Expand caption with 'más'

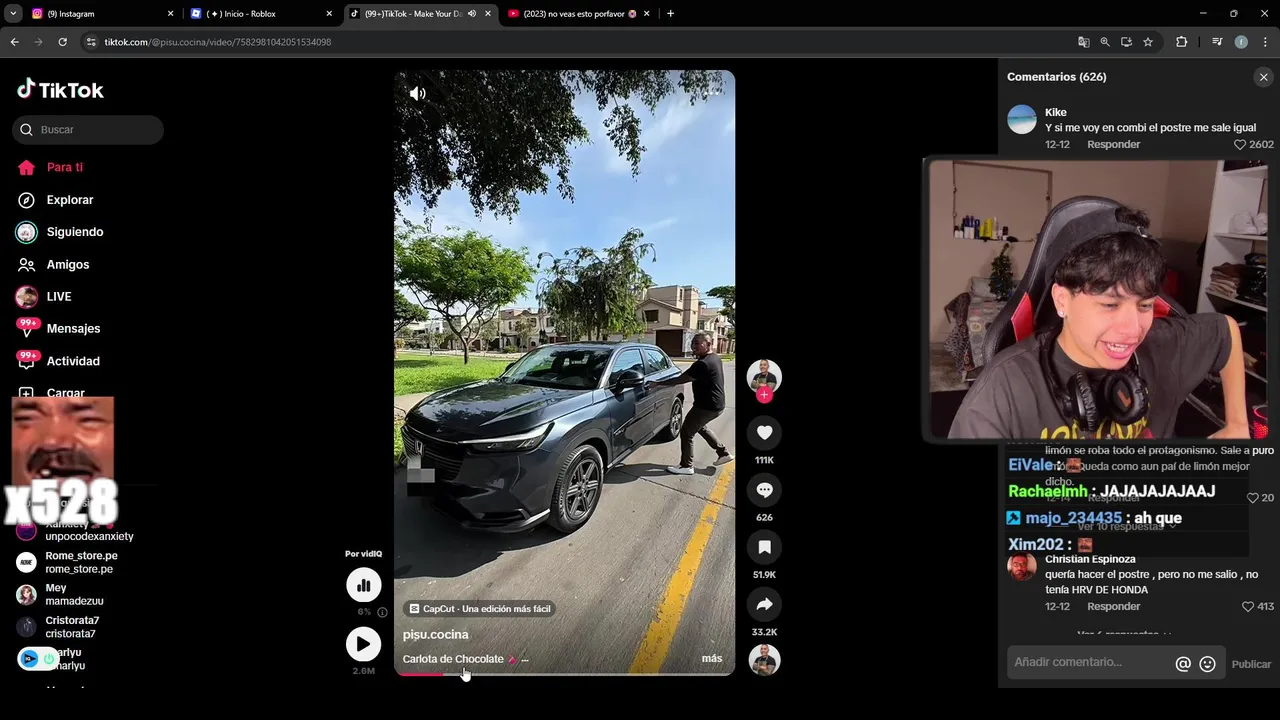tap(712, 659)
